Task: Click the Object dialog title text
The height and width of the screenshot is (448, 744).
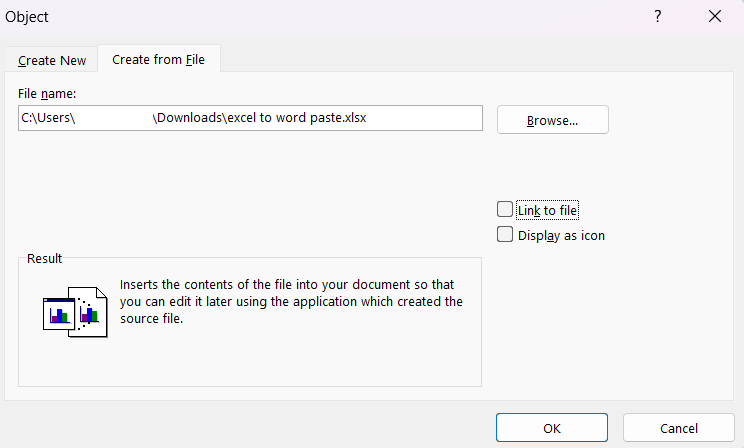Action: tap(27, 17)
